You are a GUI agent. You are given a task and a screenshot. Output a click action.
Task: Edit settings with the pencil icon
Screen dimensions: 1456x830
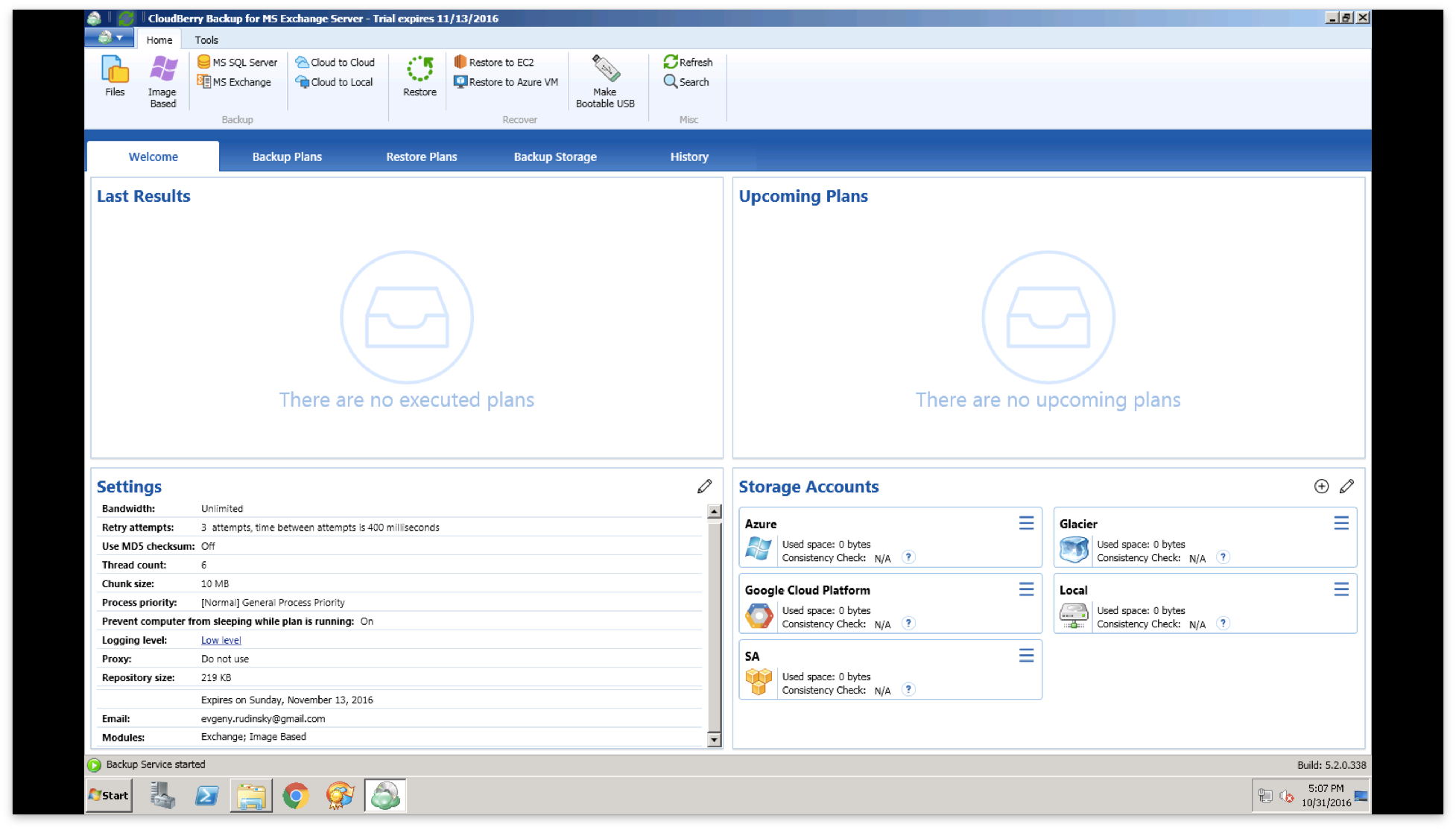(x=704, y=487)
